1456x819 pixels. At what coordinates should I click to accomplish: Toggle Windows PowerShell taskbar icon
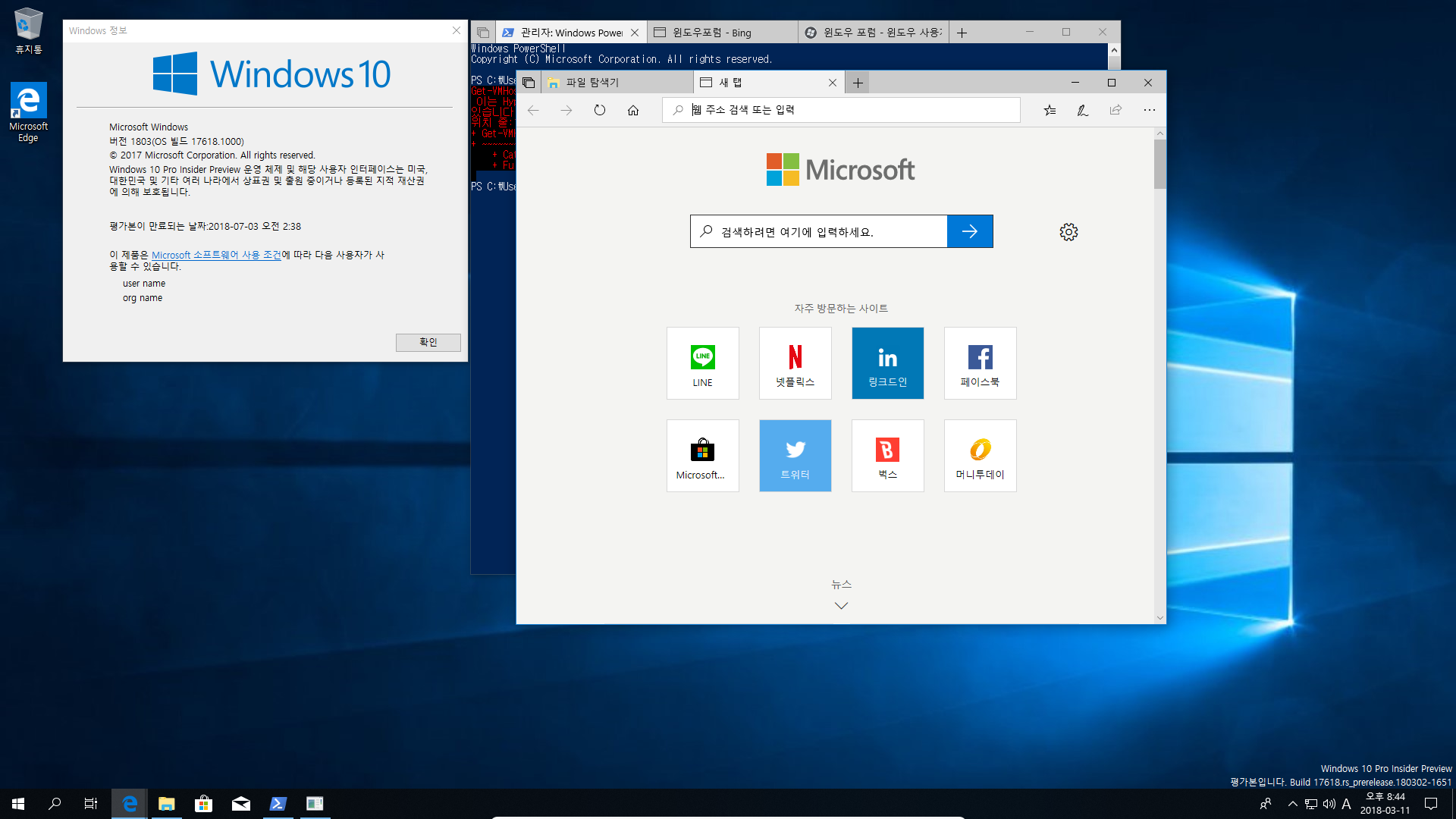[x=278, y=803]
